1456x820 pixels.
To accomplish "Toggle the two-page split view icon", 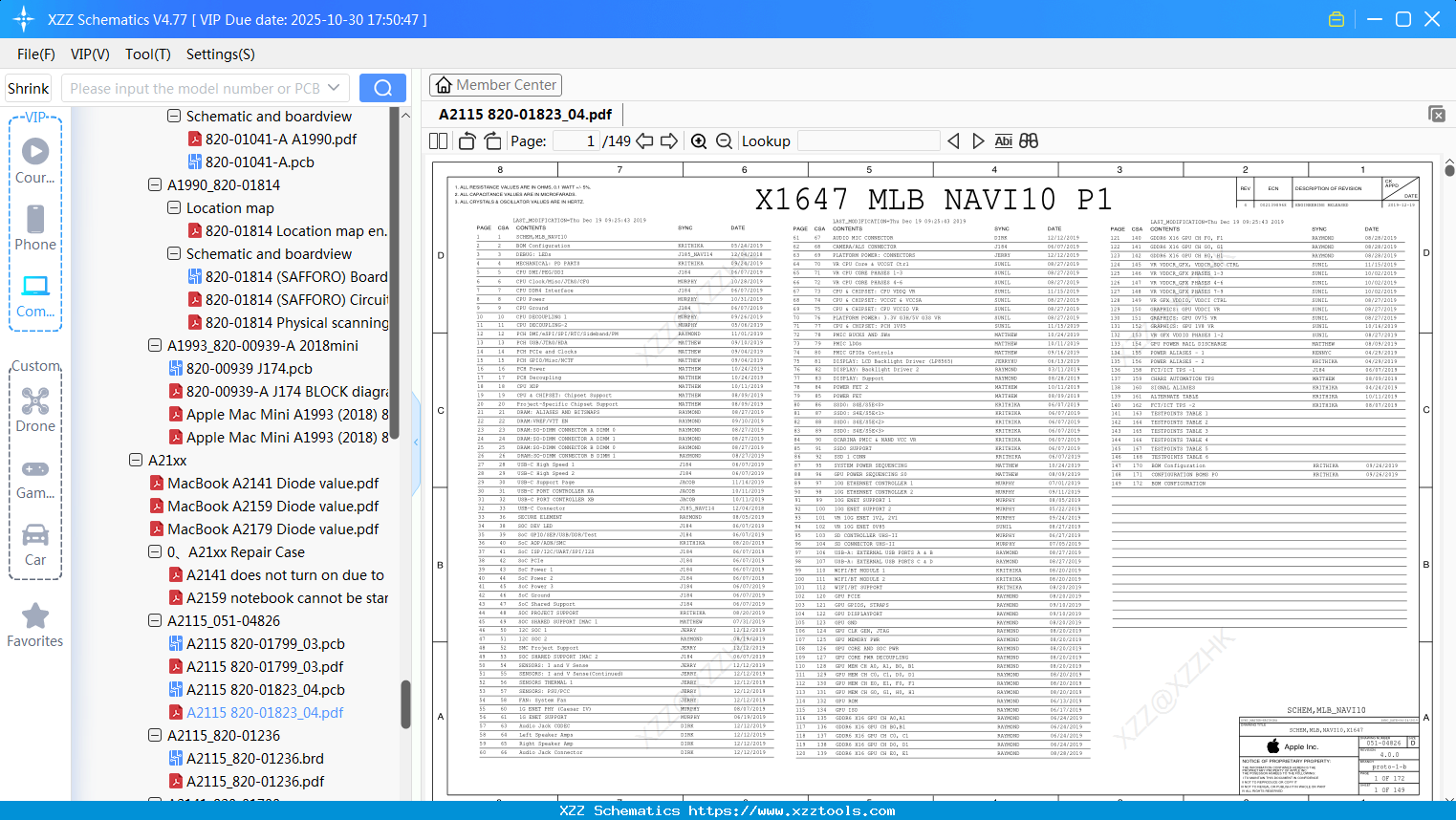I will (x=438, y=141).
